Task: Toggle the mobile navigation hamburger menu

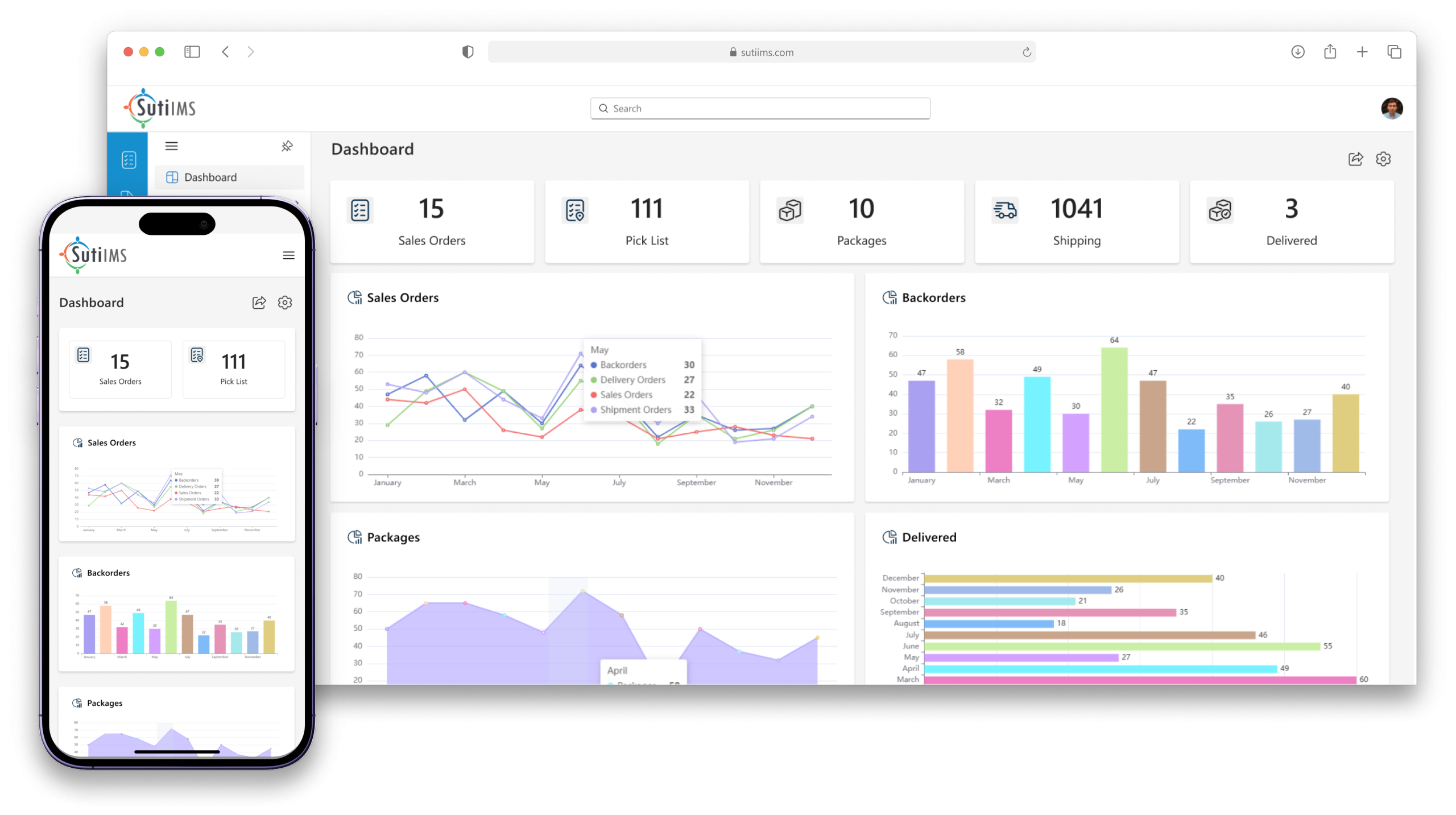Action: [289, 255]
